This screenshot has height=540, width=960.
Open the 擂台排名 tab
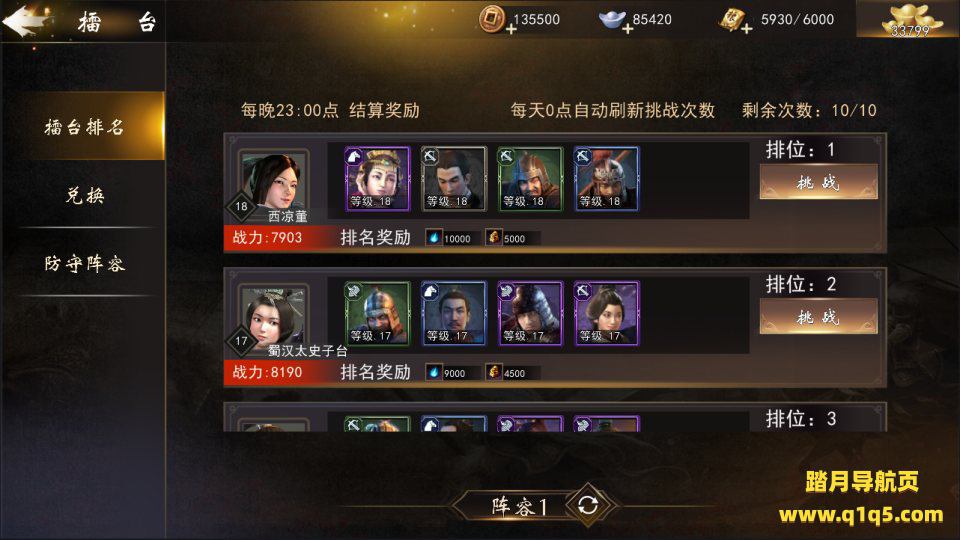(x=83, y=127)
